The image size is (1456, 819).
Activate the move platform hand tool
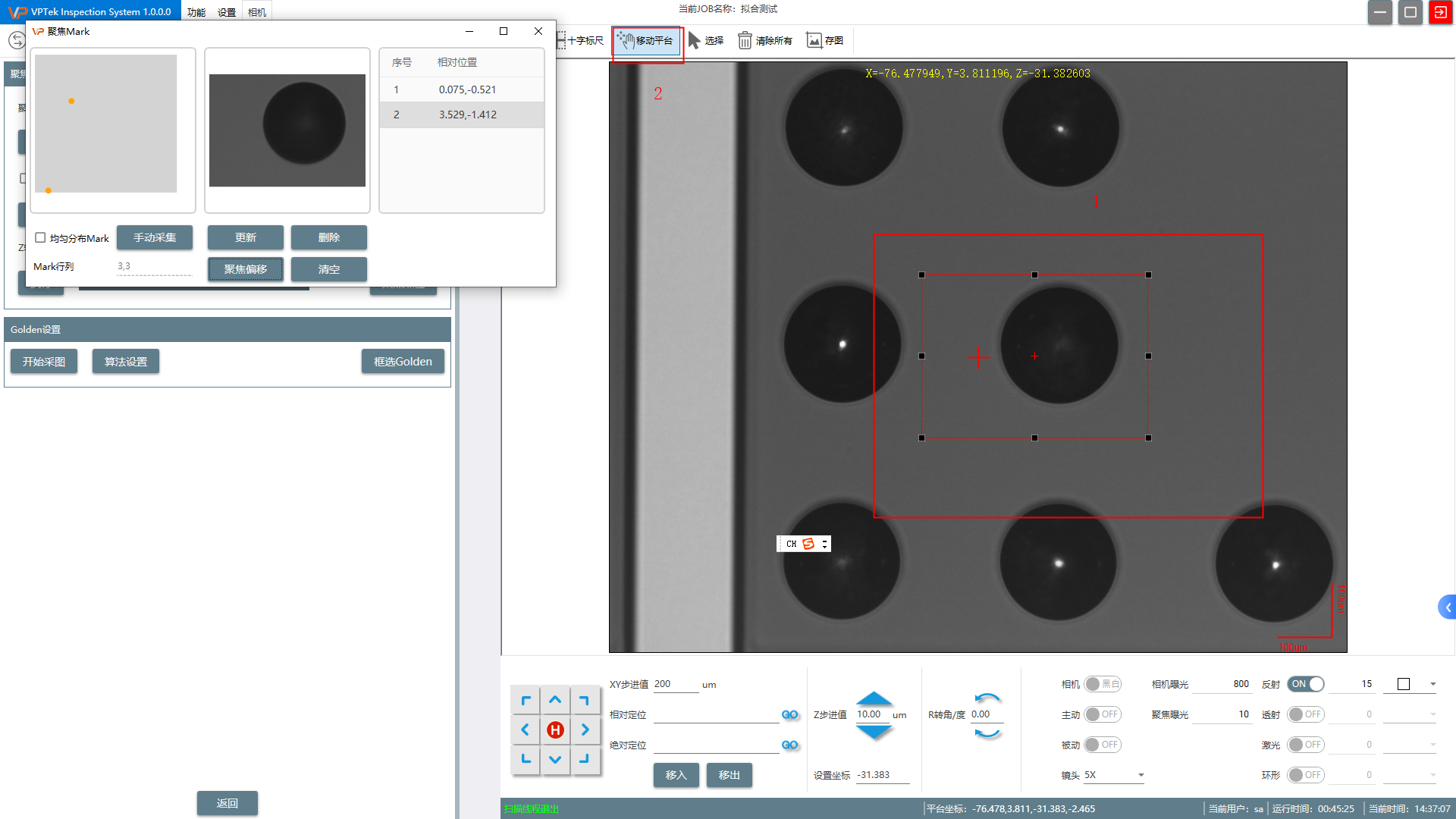click(x=645, y=40)
